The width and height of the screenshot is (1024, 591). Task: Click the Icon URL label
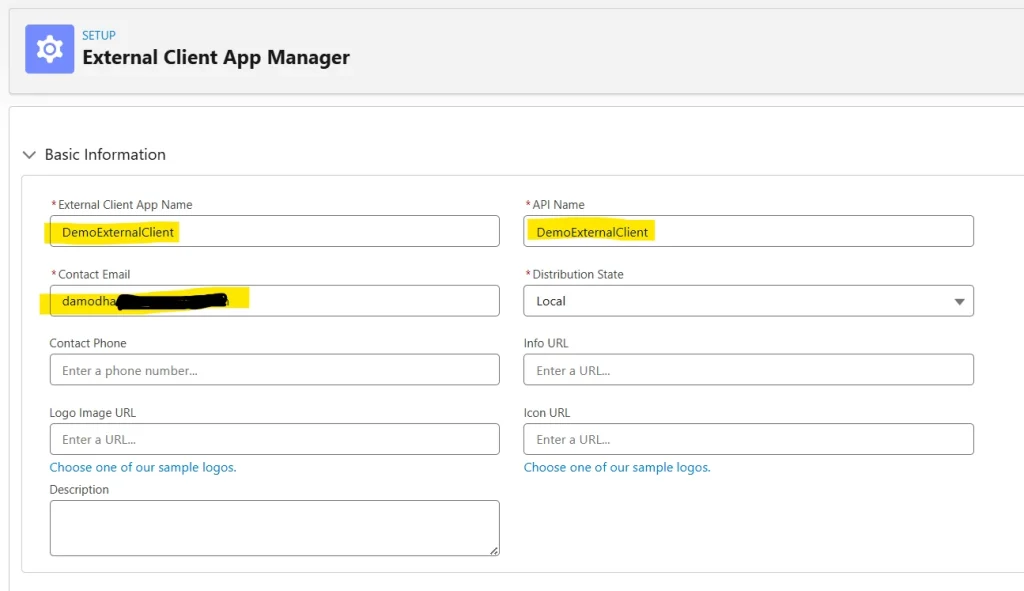click(x=547, y=413)
